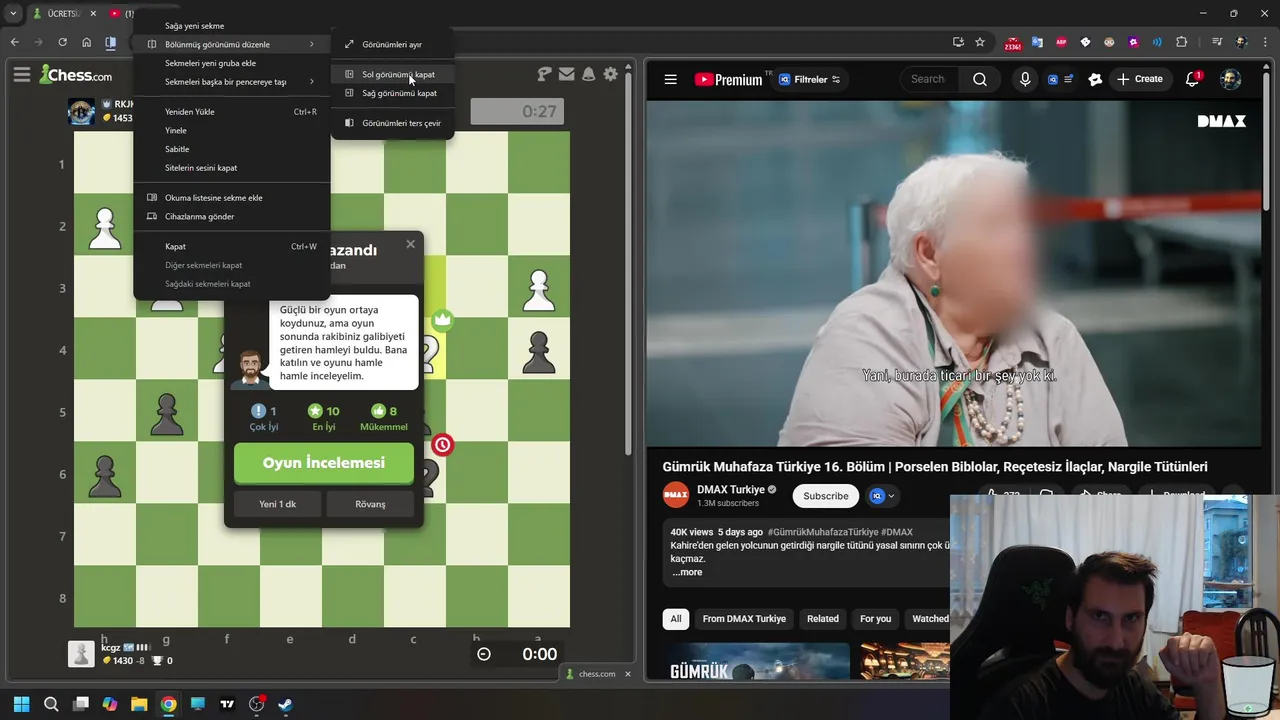Close the chess.com split-view label
Screen dimensions: 1280x720
coord(628,674)
